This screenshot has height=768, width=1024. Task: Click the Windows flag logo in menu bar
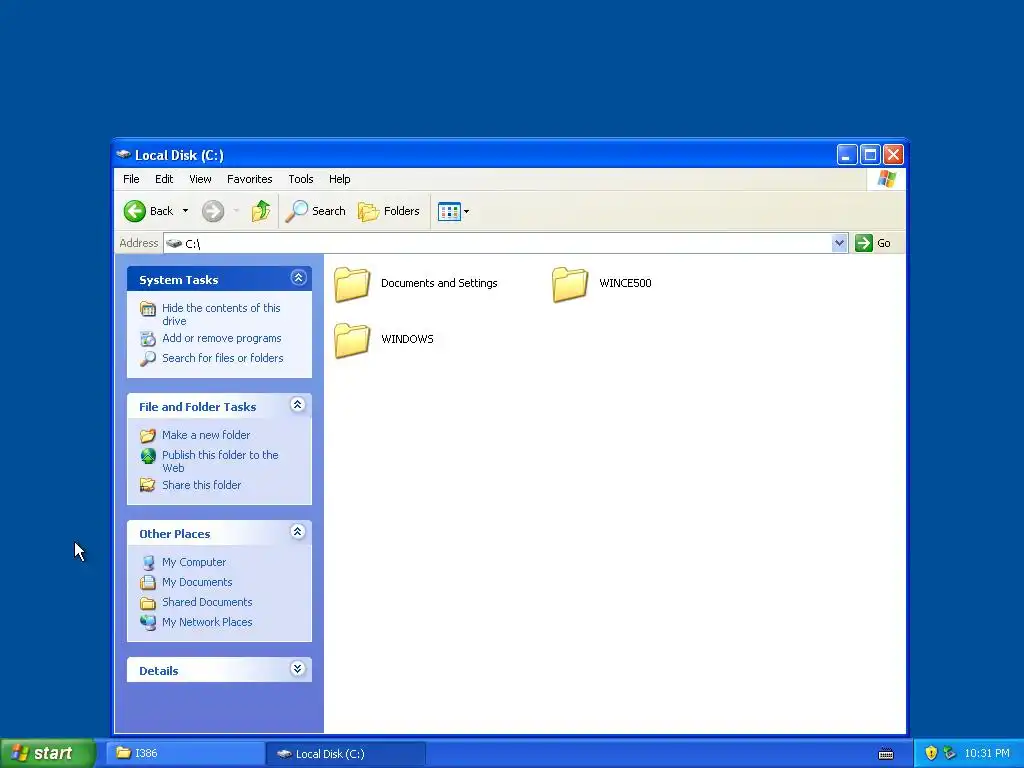coord(887,178)
